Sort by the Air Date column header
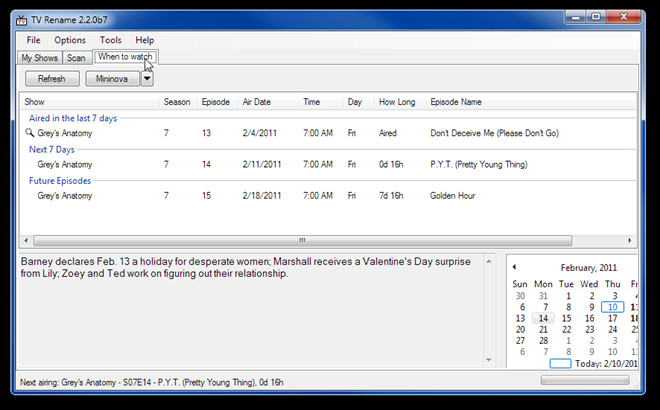The width and height of the screenshot is (660, 410). [268, 102]
